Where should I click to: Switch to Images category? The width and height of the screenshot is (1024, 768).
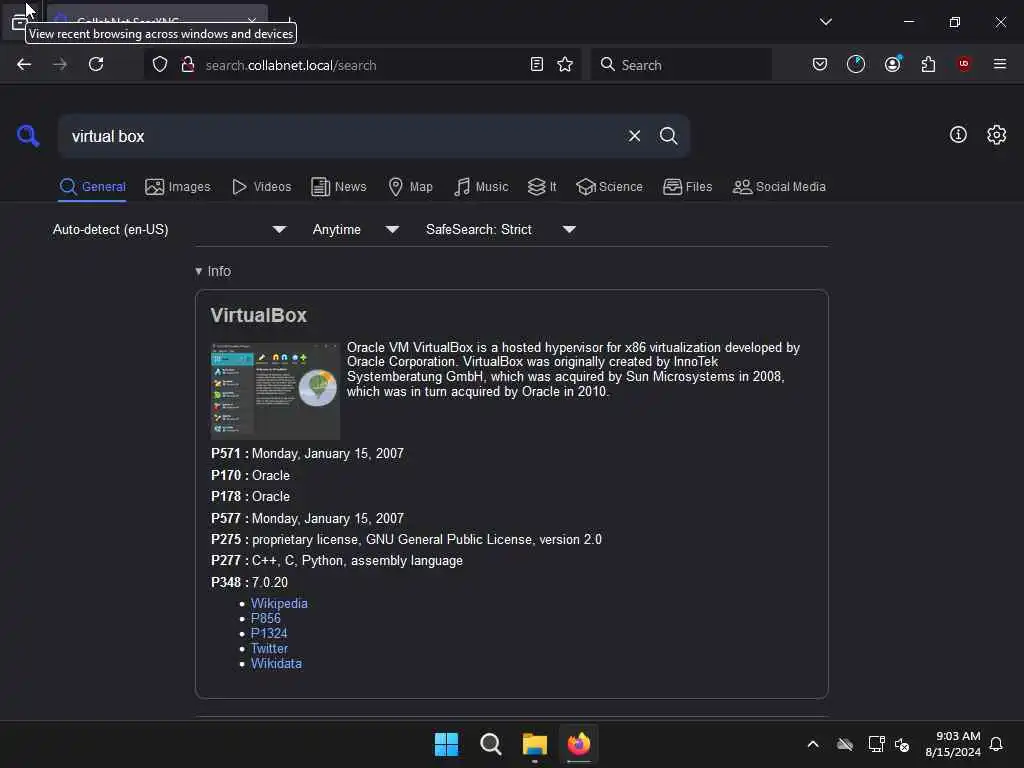178,187
